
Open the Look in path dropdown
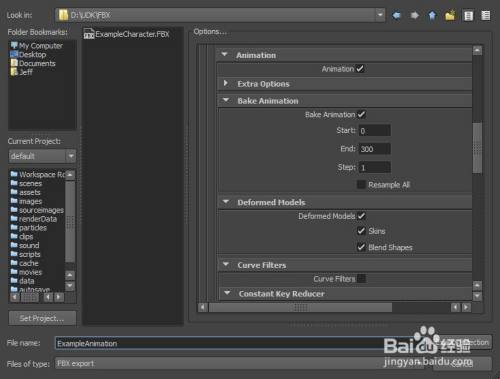pyautogui.click(x=380, y=15)
